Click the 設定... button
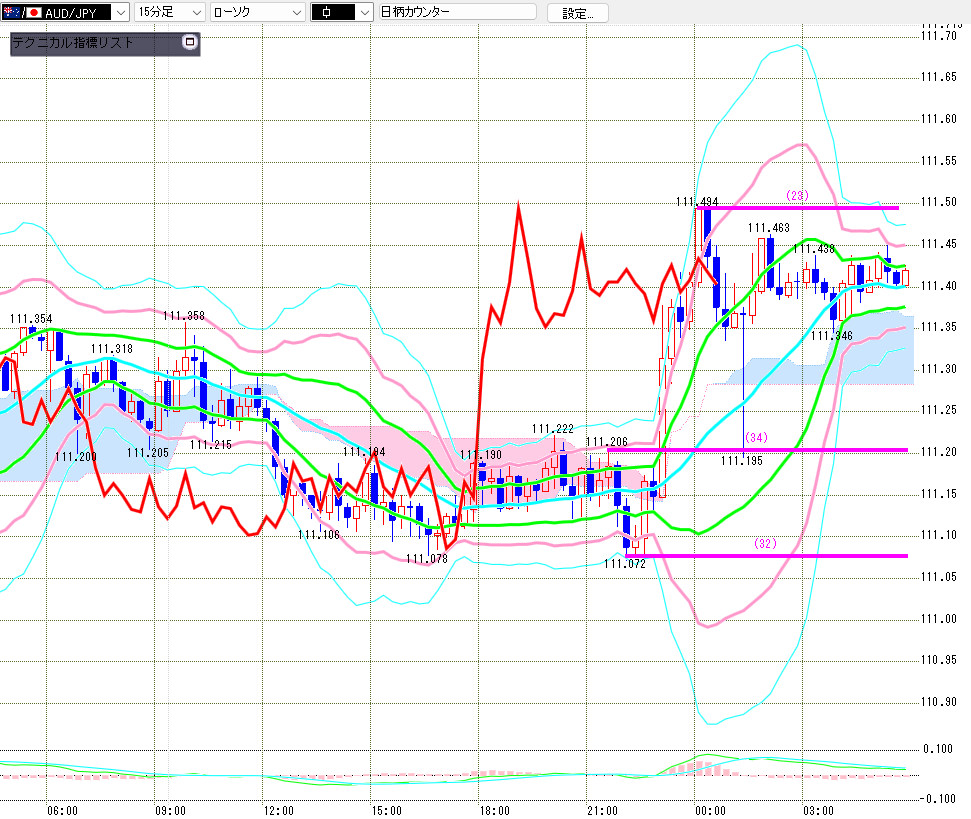 (x=578, y=13)
